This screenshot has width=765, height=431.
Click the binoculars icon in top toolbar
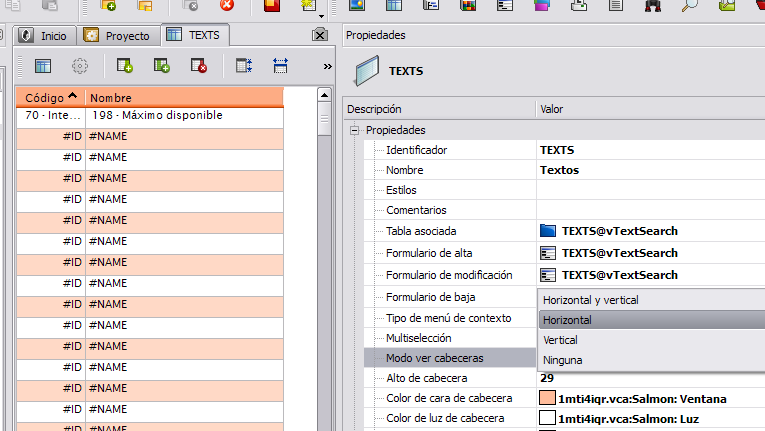pos(653,6)
